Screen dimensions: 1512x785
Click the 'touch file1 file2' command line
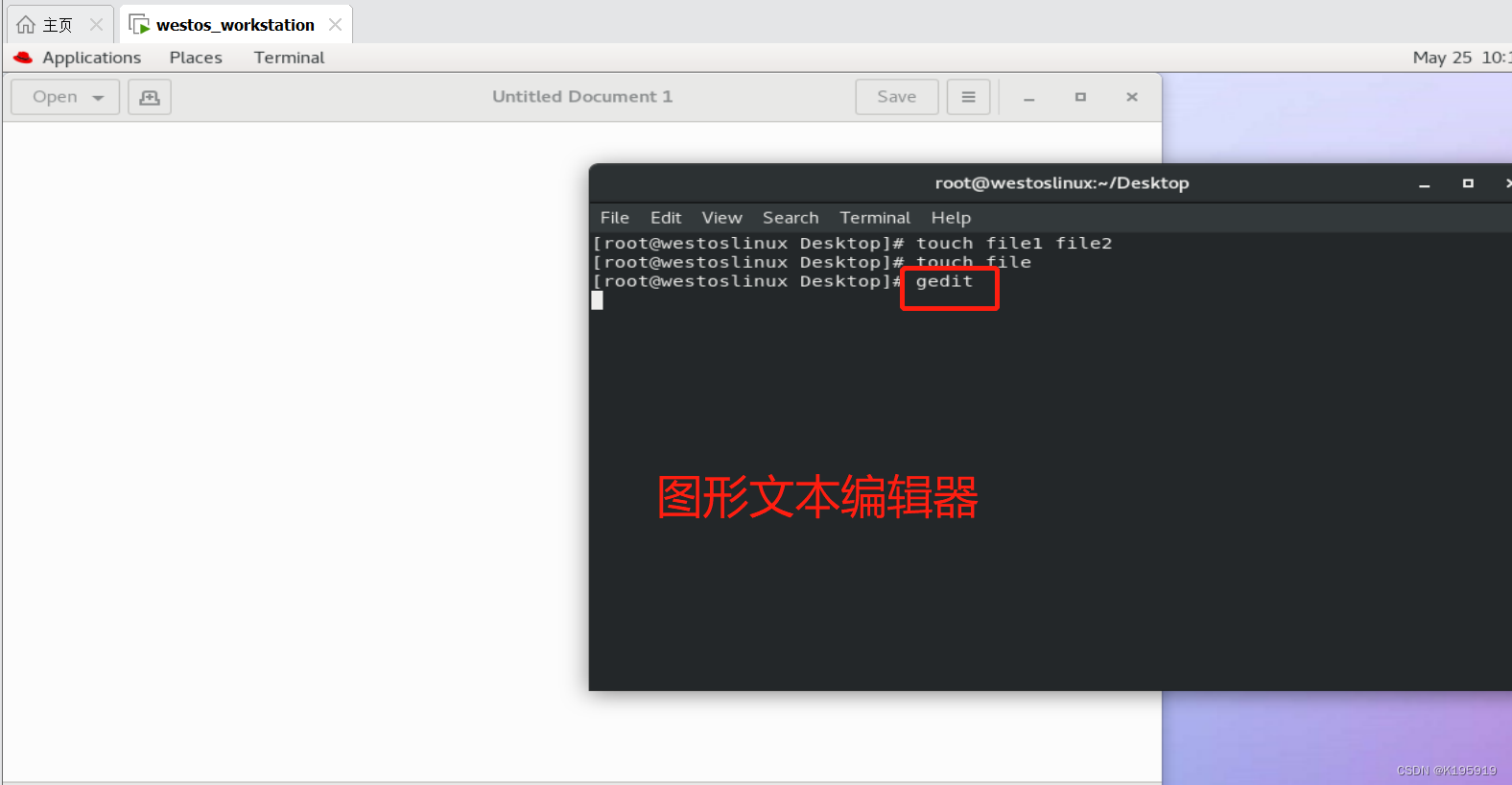(x=852, y=244)
